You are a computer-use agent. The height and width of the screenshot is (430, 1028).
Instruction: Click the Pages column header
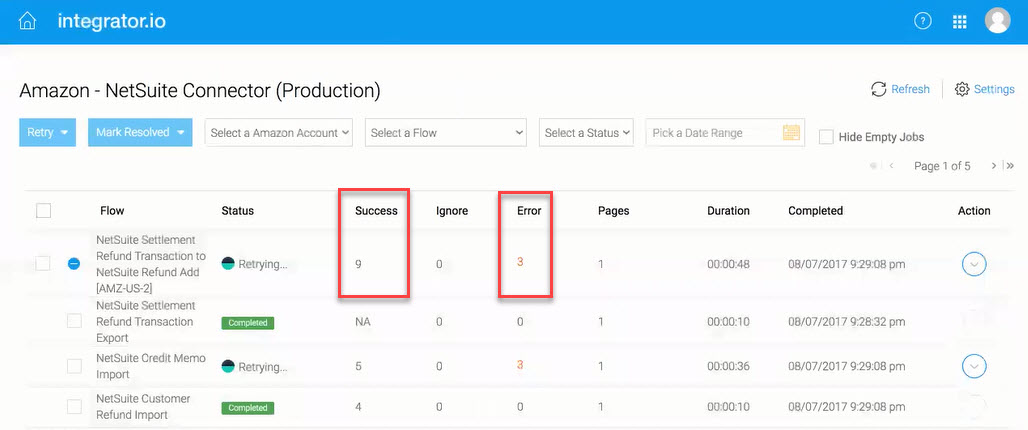614,211
